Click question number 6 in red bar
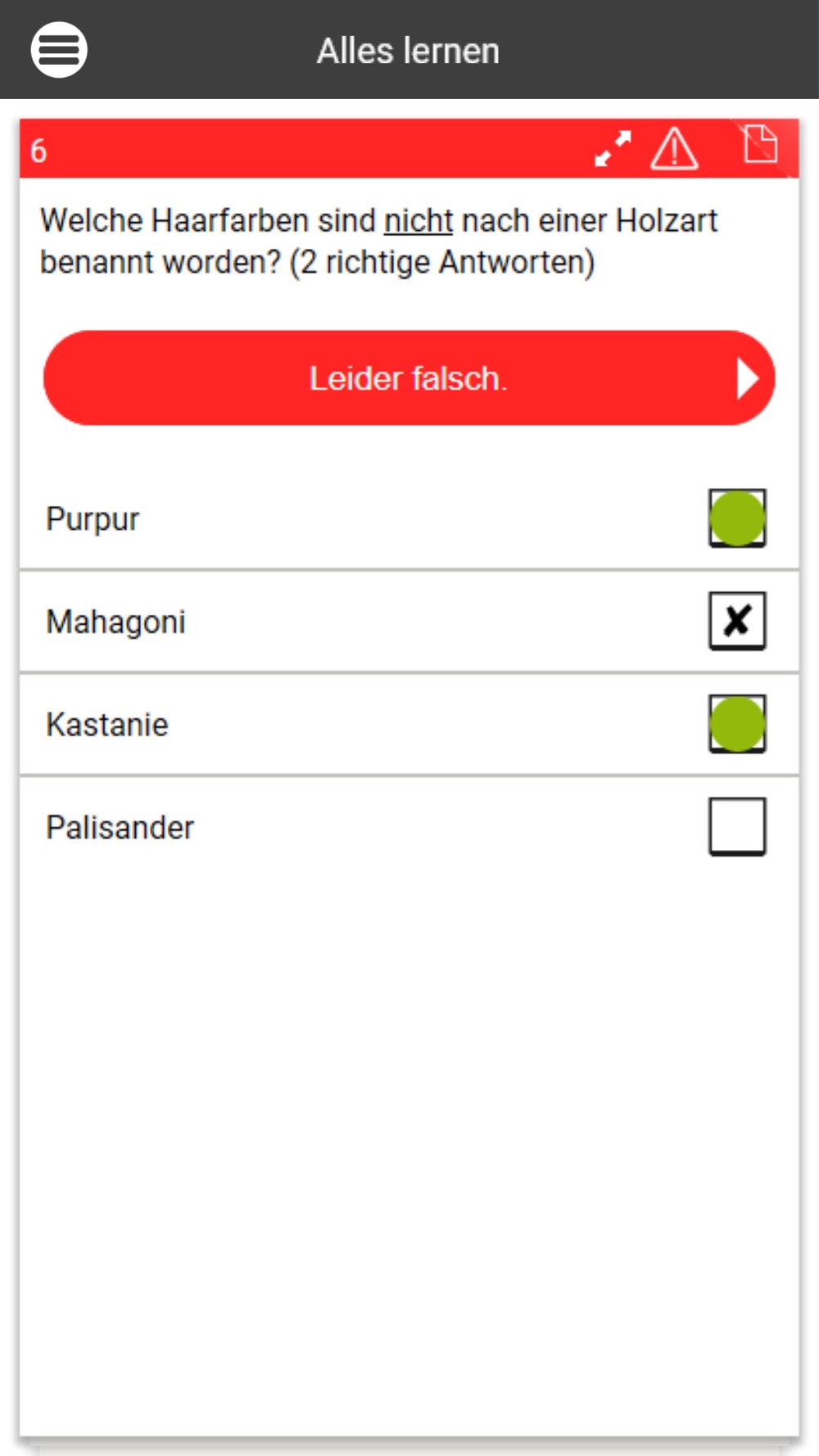 (38, 151)
